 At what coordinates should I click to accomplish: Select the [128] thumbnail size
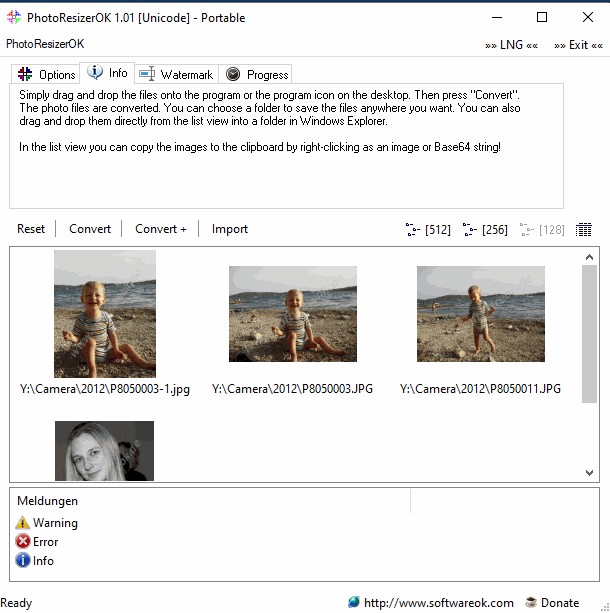tap(542, 229)
